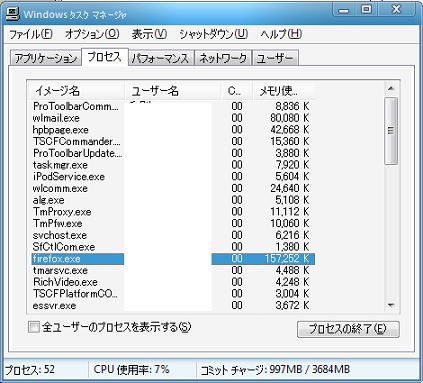
Task: Minimize the Task Manager window
Action: click(344, 10)
